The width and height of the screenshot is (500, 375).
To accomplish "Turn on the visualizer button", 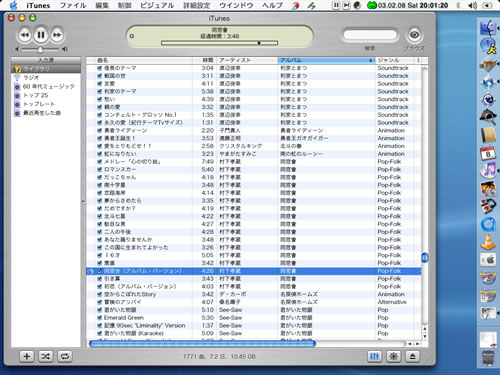I will point(393,356).
